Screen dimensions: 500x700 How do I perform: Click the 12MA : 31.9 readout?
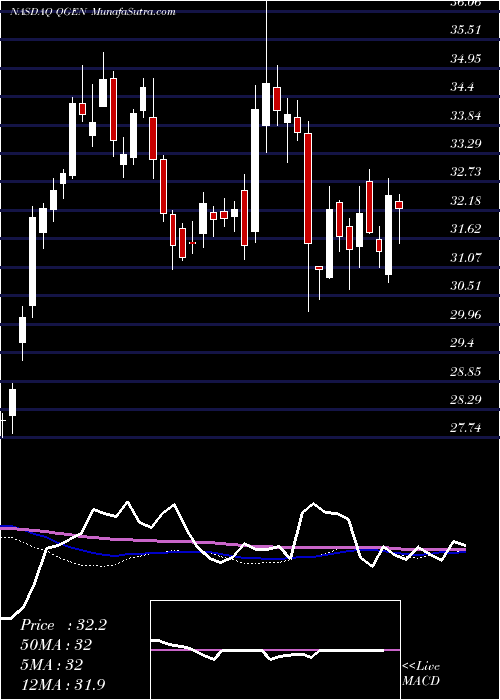(62, 684)
